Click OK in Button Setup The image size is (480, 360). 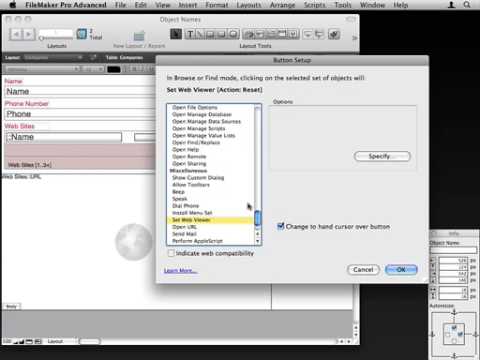point(401,269)
